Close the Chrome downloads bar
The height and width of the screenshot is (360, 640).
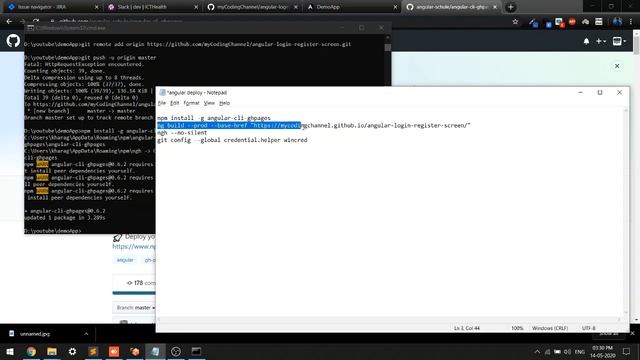(632, 333)
